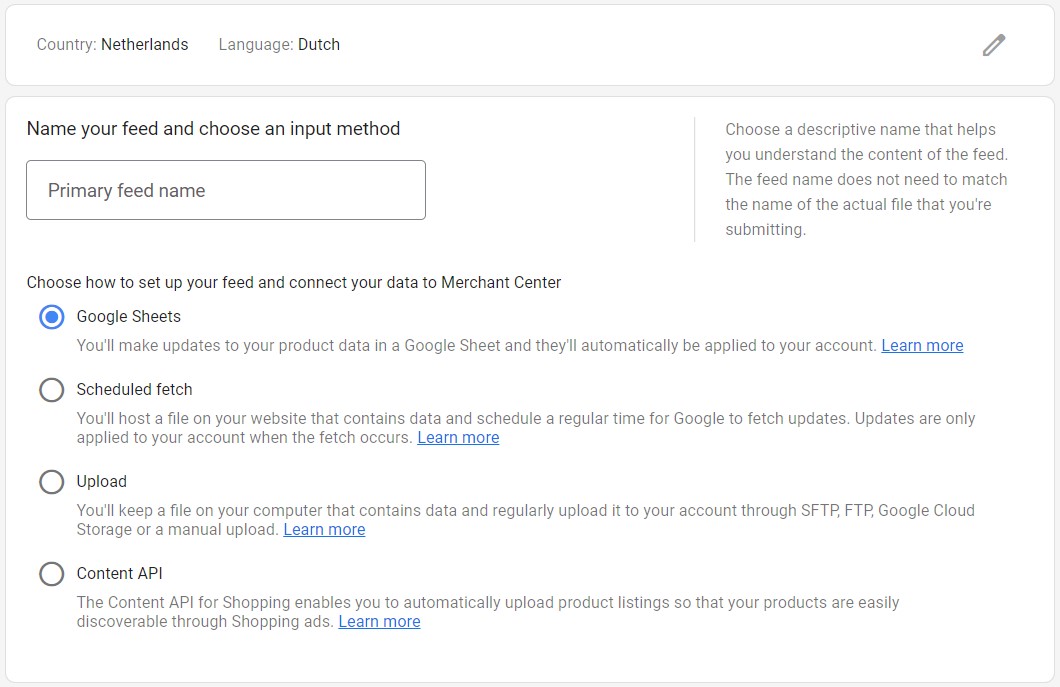Click the descriptive name help text
This screenshot has width=1060, height=687.
866,179
